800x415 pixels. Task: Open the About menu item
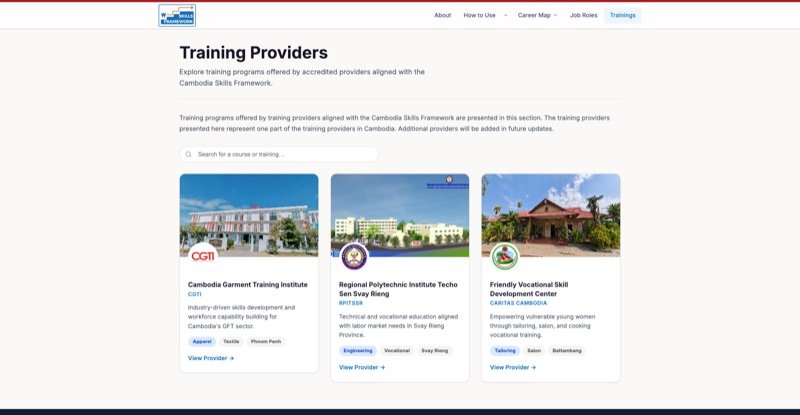442,15
